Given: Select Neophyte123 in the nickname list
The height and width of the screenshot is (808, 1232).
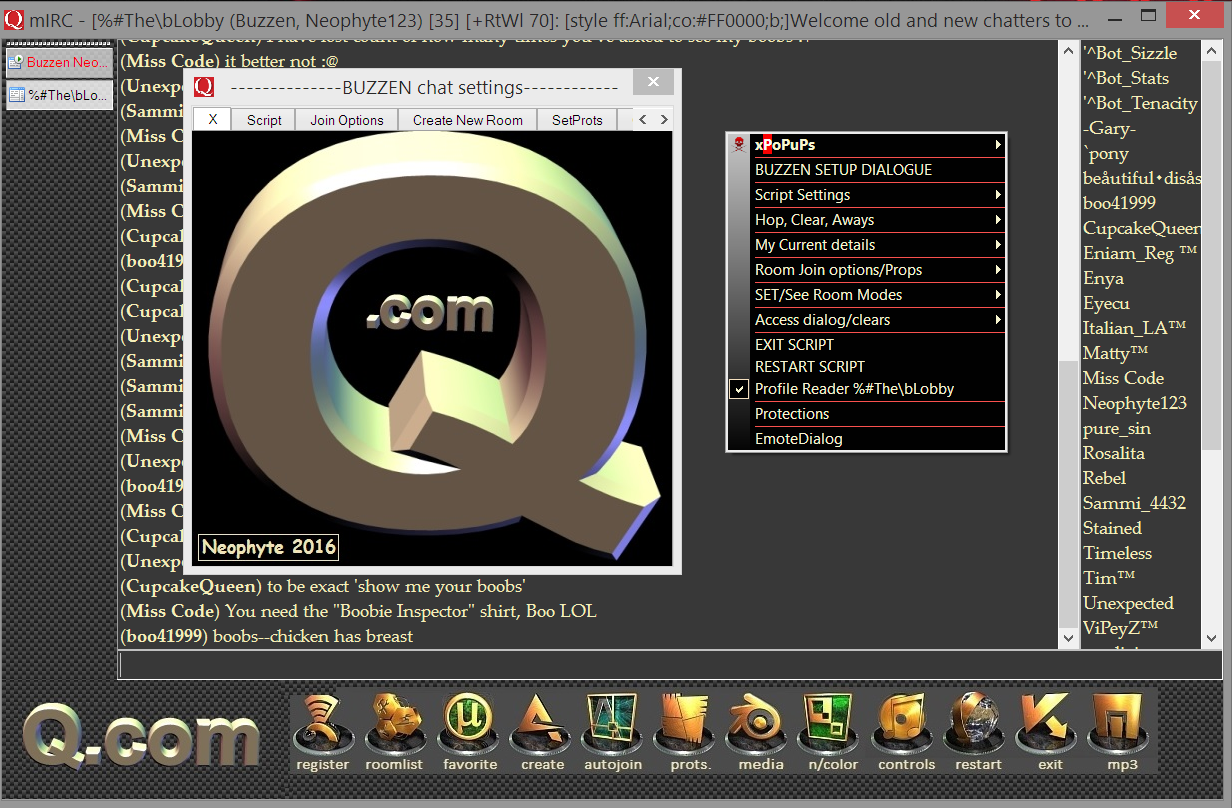Looking at the screenshot, I should 1135,403.
